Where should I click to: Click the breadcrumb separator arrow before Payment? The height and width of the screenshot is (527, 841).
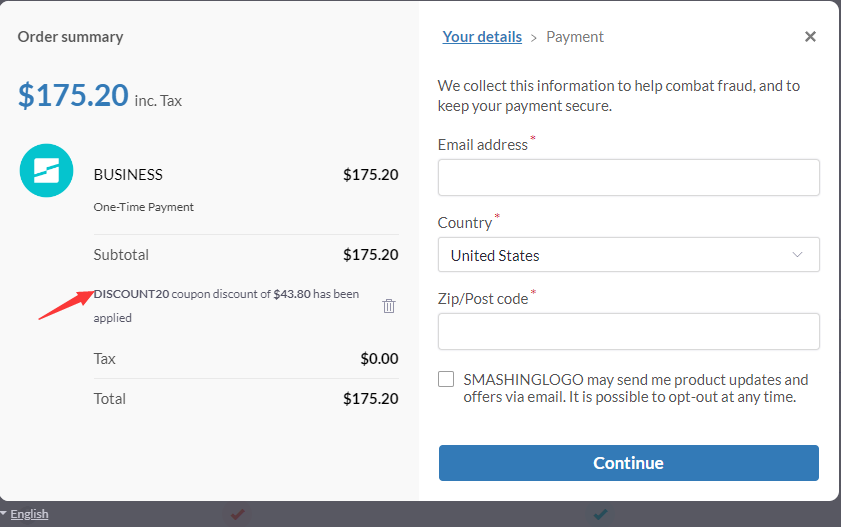coord(534,38)
